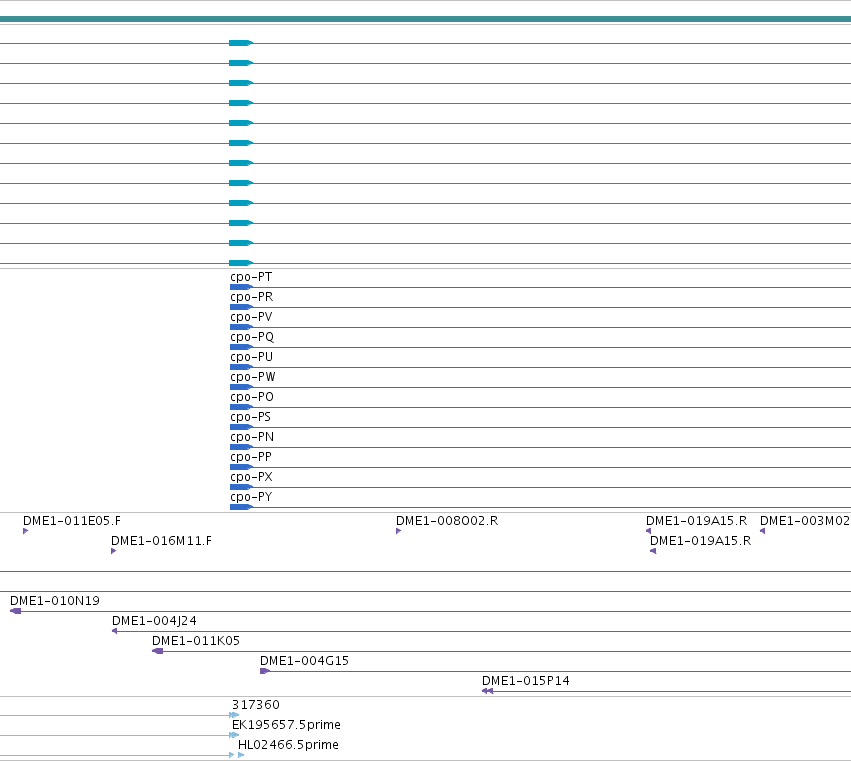The width and height of the screenshot is (851, 761).
Task: Click the light blue arrow under 317360
Action: [x=234, y=715]
